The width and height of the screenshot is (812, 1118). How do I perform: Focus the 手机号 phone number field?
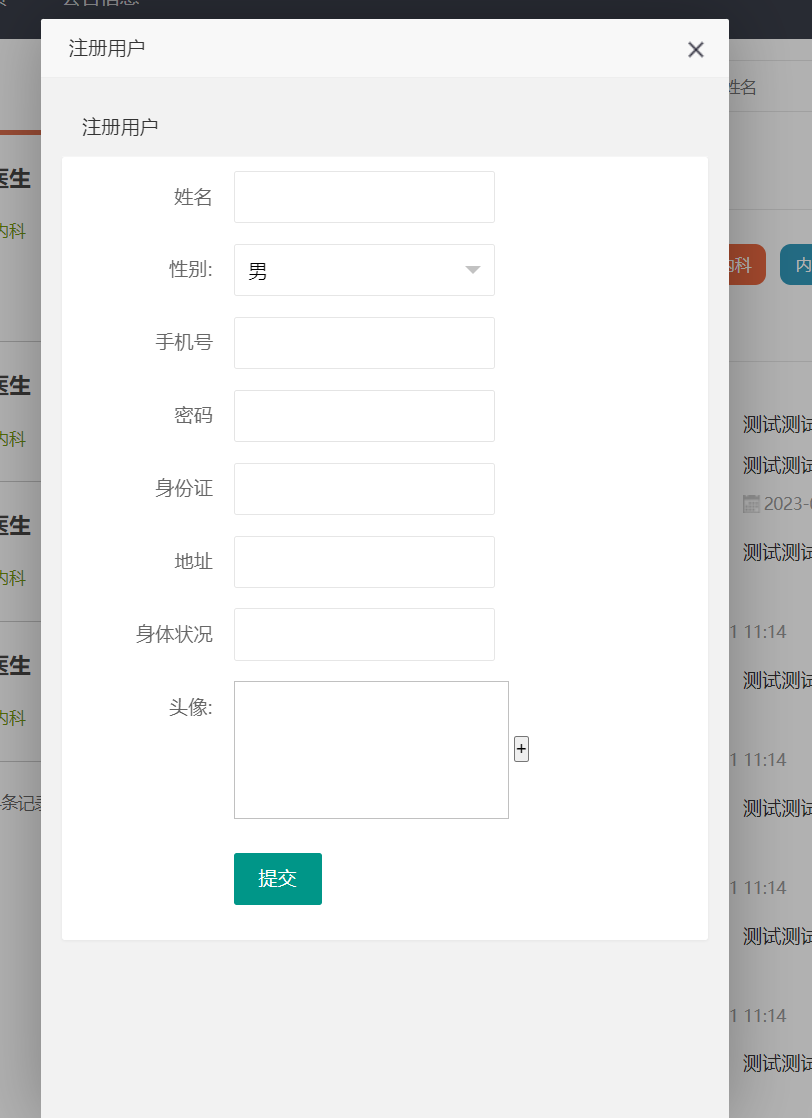coord(363,342)
